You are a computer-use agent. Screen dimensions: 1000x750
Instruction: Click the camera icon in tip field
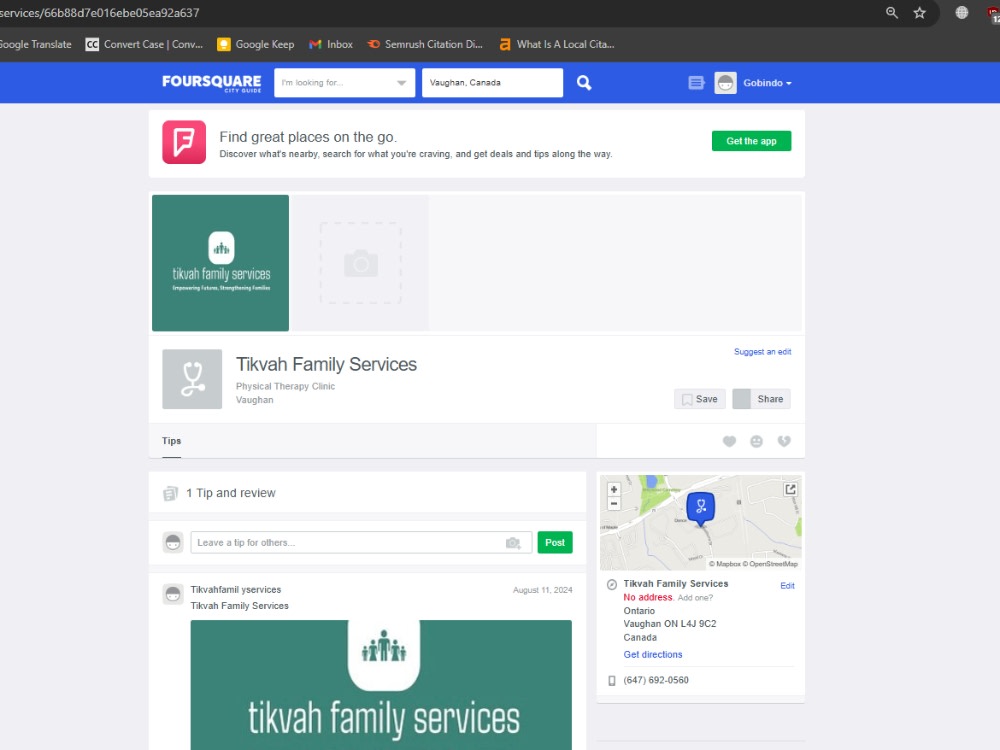(513, 543)
